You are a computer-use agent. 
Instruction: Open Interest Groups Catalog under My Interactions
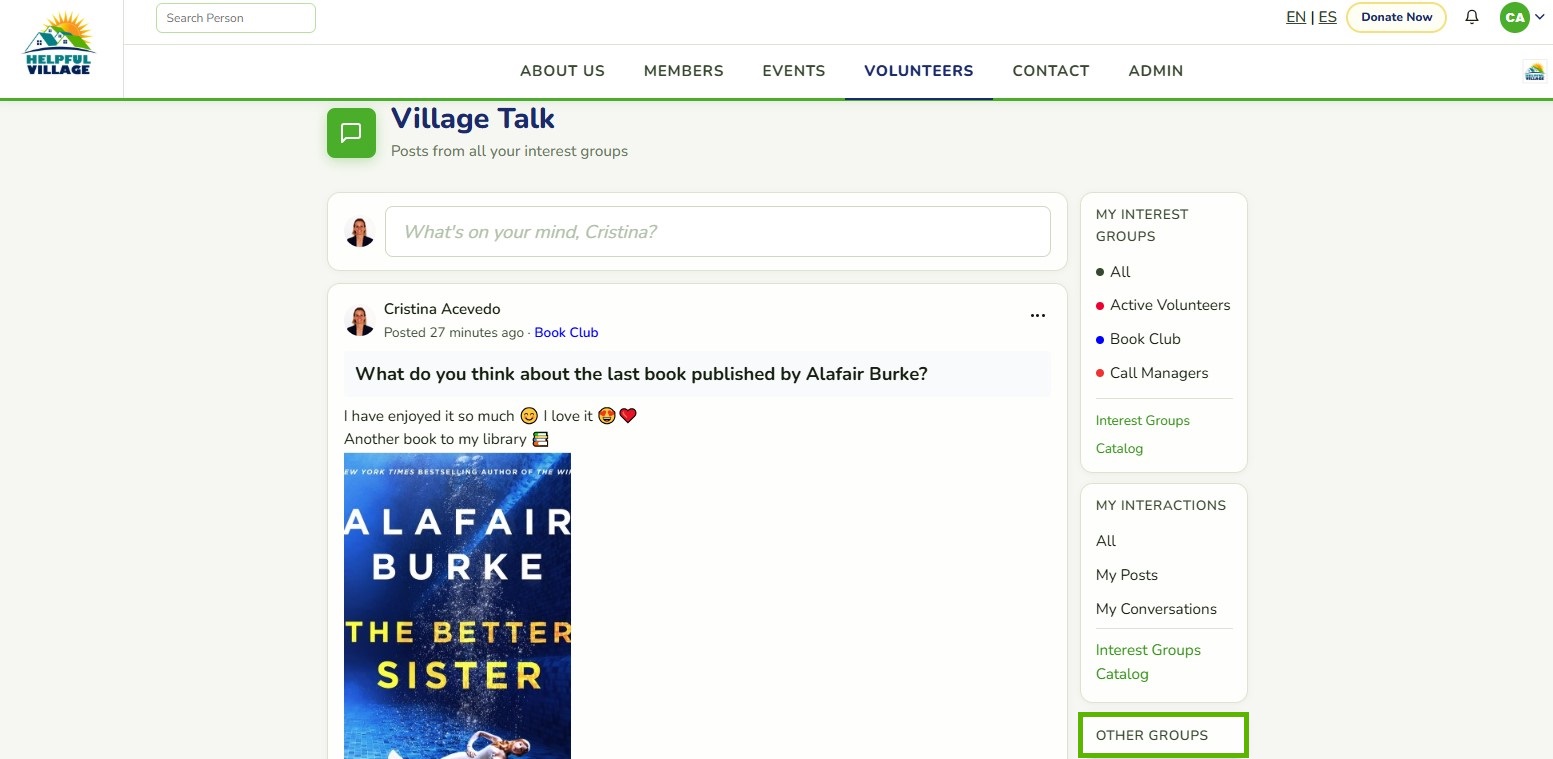point(1148,662)
